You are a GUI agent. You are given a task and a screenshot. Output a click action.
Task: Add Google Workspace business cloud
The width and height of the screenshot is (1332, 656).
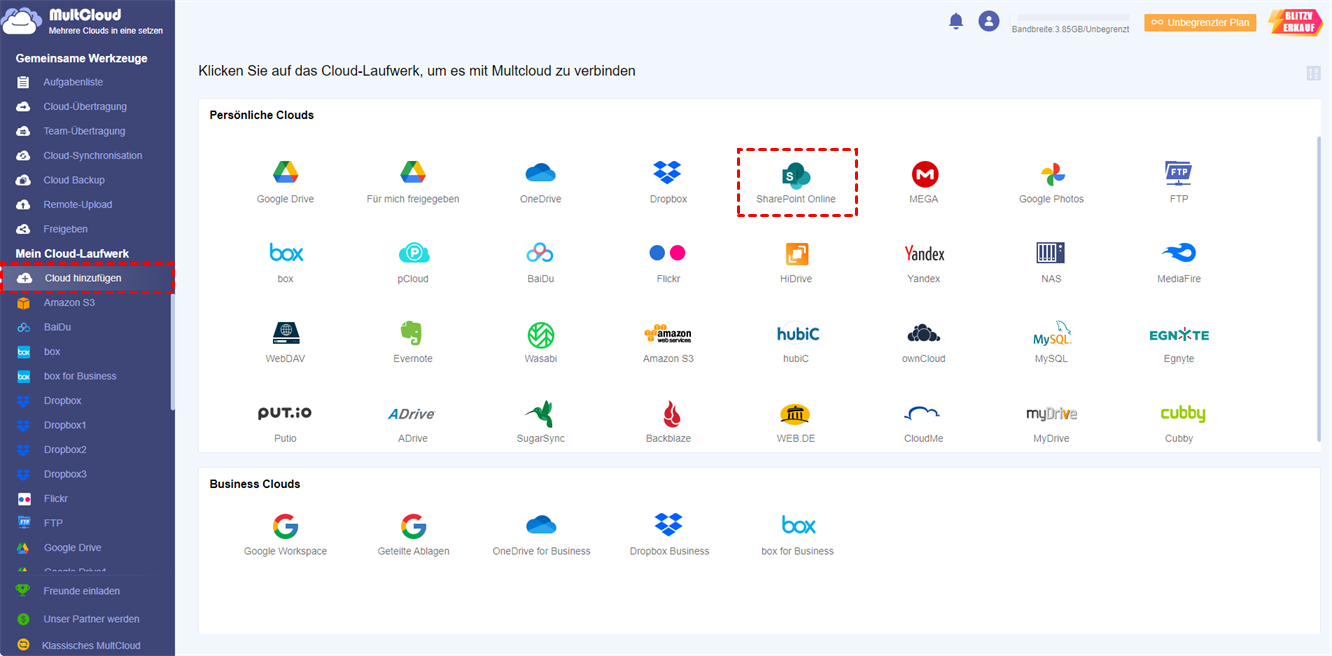tap(285, 535)
